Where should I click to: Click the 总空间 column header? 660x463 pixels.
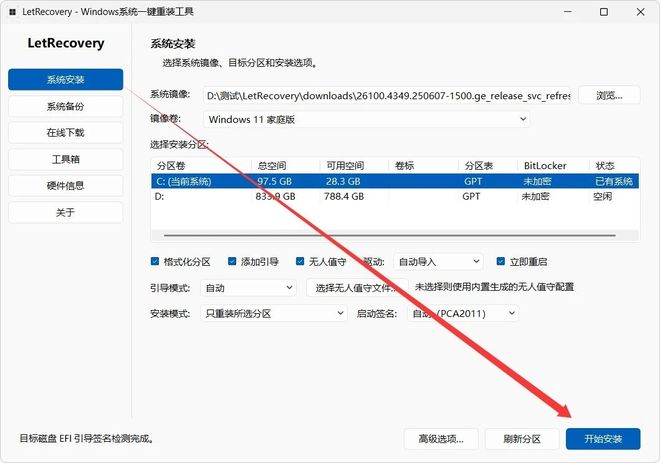[286, 165]
